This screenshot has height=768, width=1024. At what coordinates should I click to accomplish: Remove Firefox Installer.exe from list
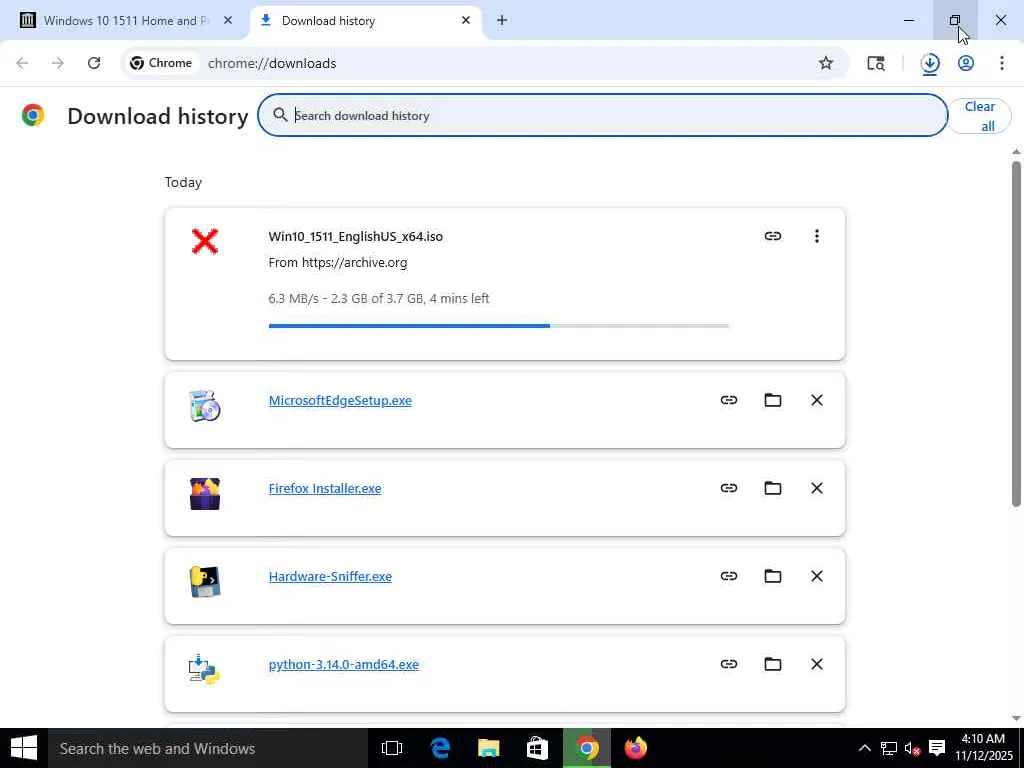click(816, 488)
